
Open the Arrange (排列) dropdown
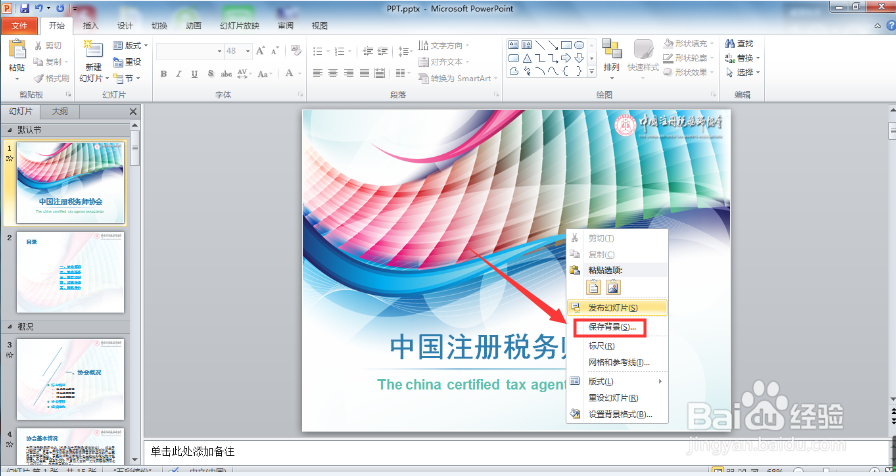click(x=611, y=57)
